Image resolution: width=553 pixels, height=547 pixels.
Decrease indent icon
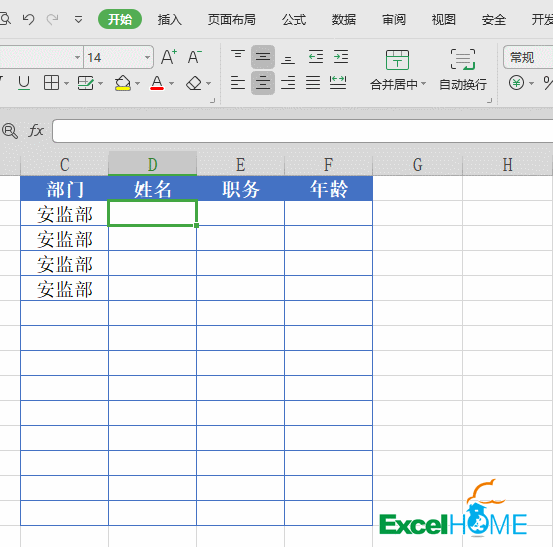(316, 57)
